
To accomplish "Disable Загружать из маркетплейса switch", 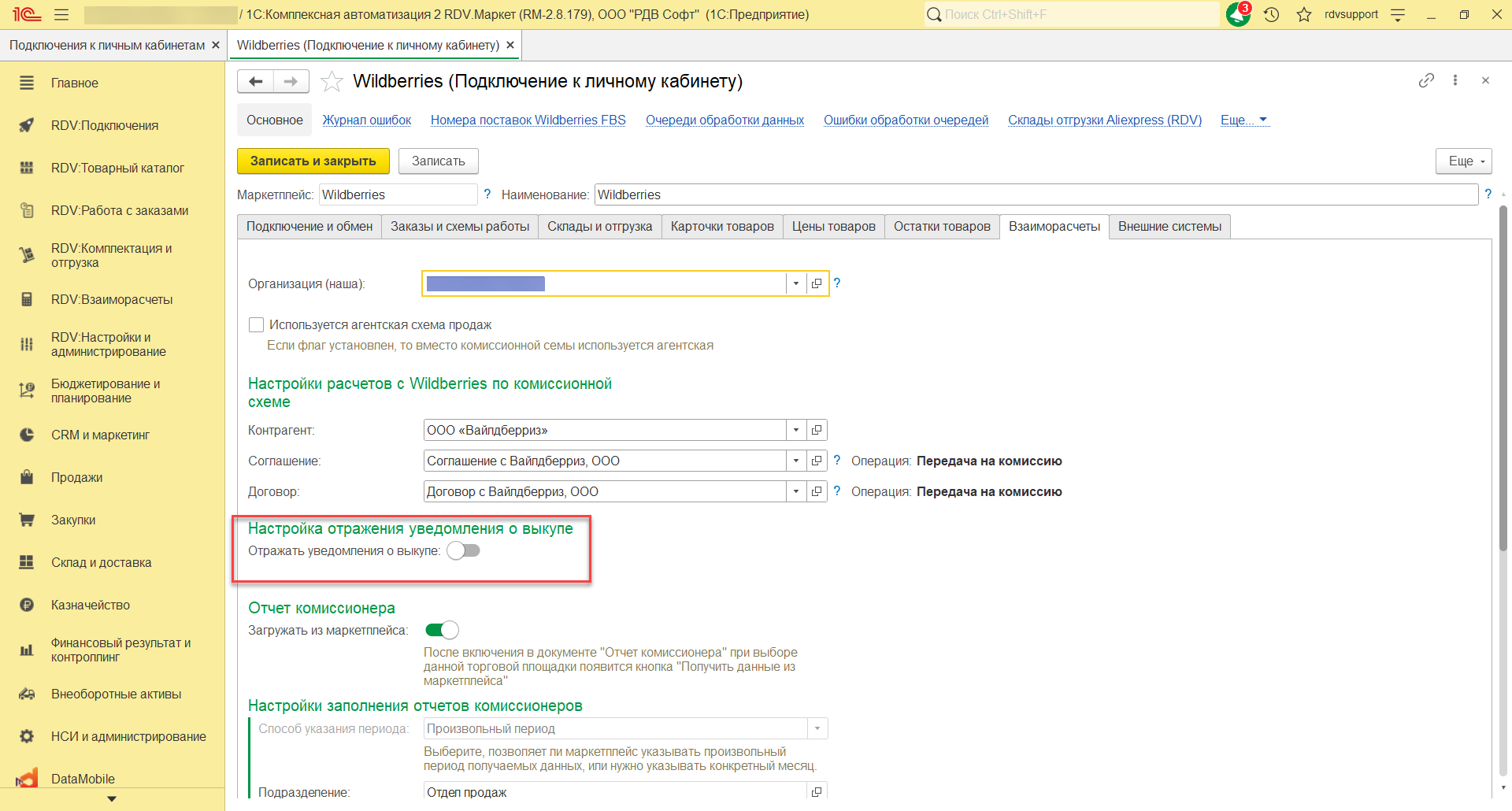I will point(442,630).
